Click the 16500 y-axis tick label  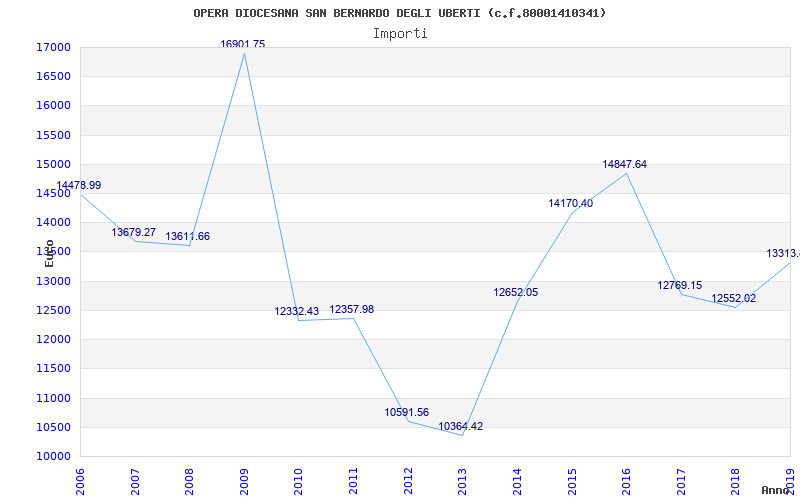pos(53,77)
